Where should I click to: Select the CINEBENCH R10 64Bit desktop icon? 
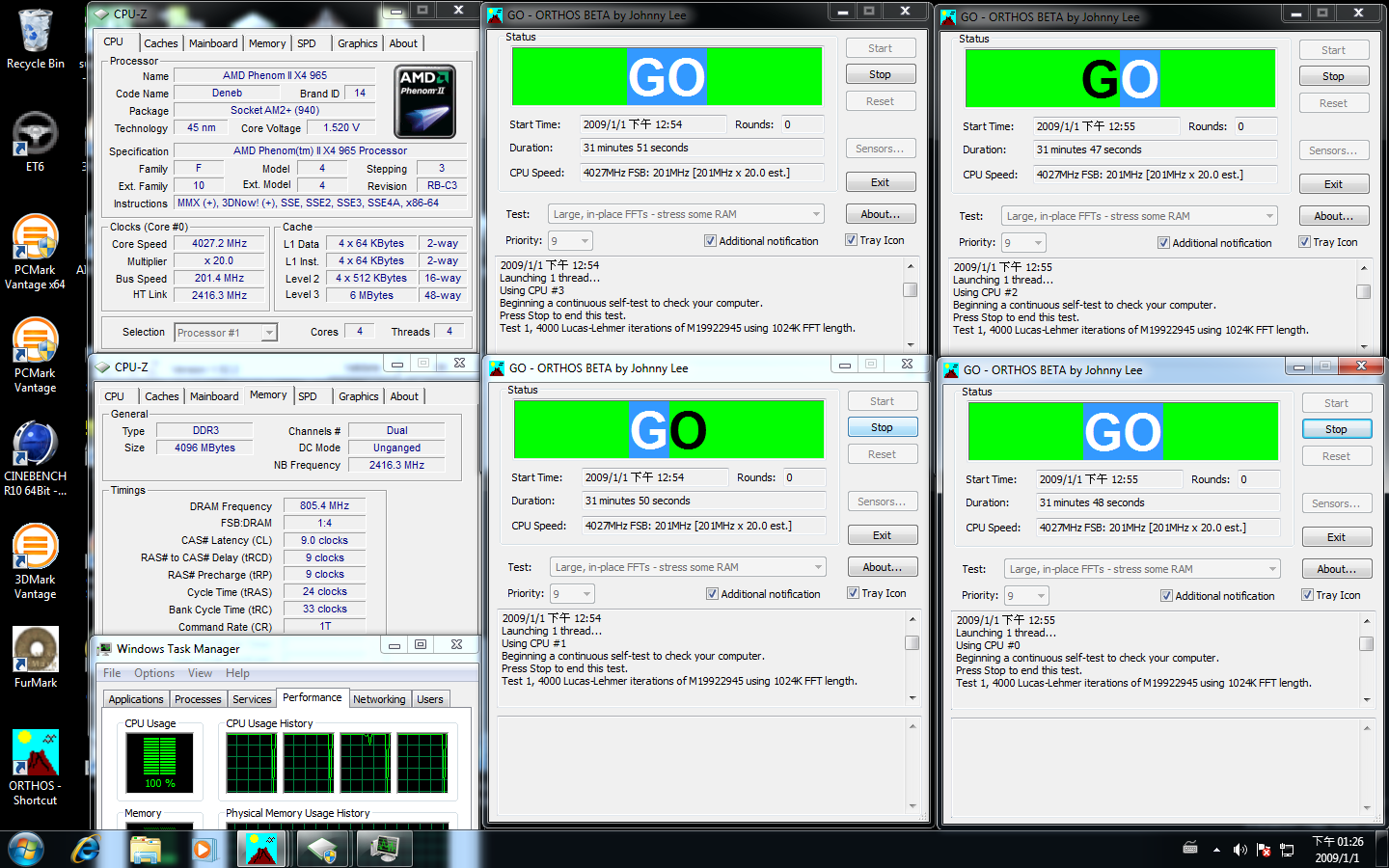pyautogui.click(x=35, y=458)
